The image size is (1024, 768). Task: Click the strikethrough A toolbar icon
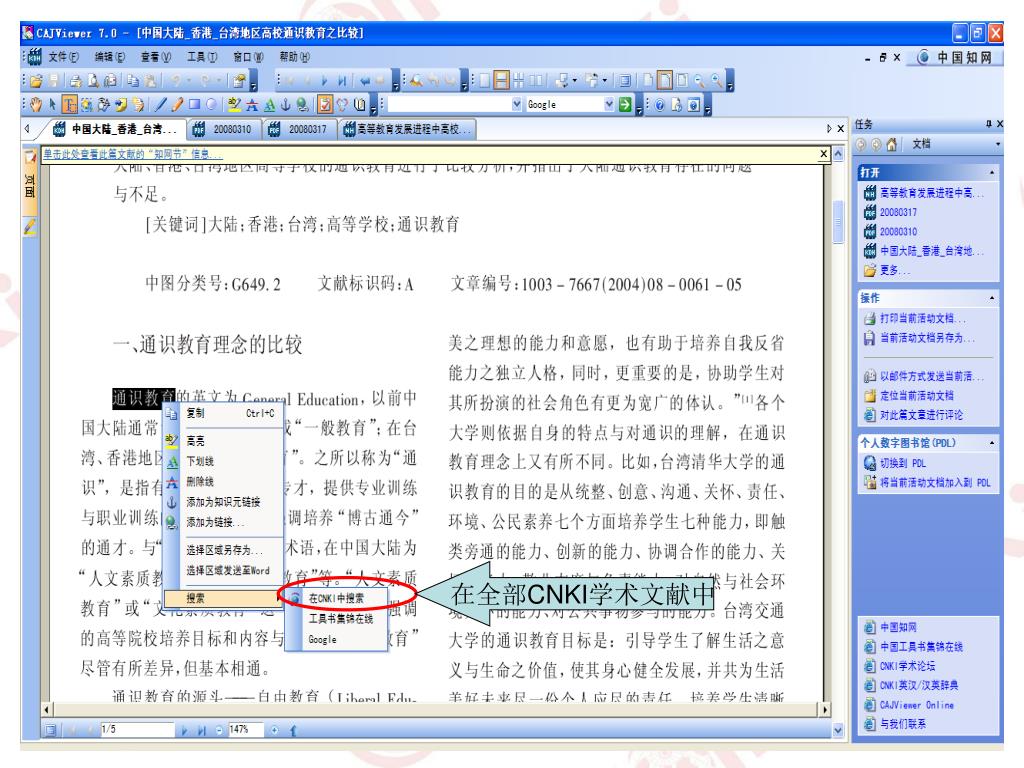252,104
